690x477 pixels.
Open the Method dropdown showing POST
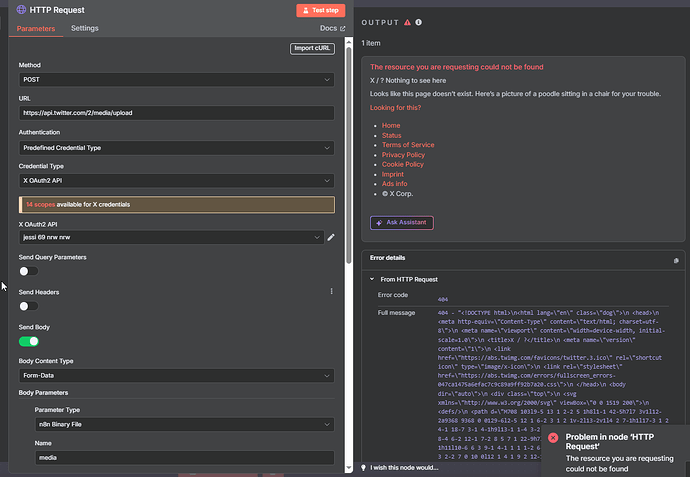pos(176,80)
